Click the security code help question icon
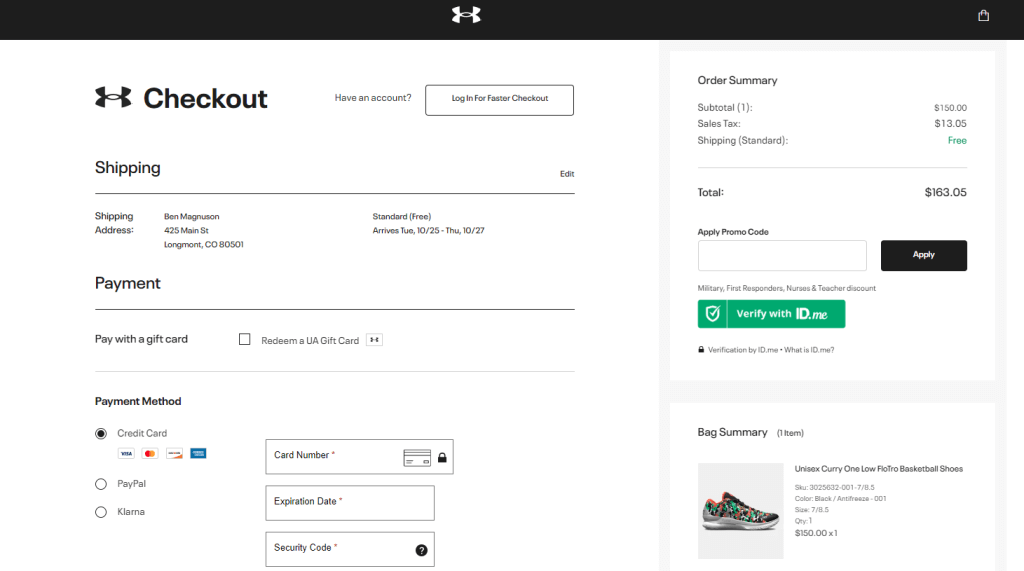The height and width of the screenshot is (571, 1024). (x=421, y=550)
